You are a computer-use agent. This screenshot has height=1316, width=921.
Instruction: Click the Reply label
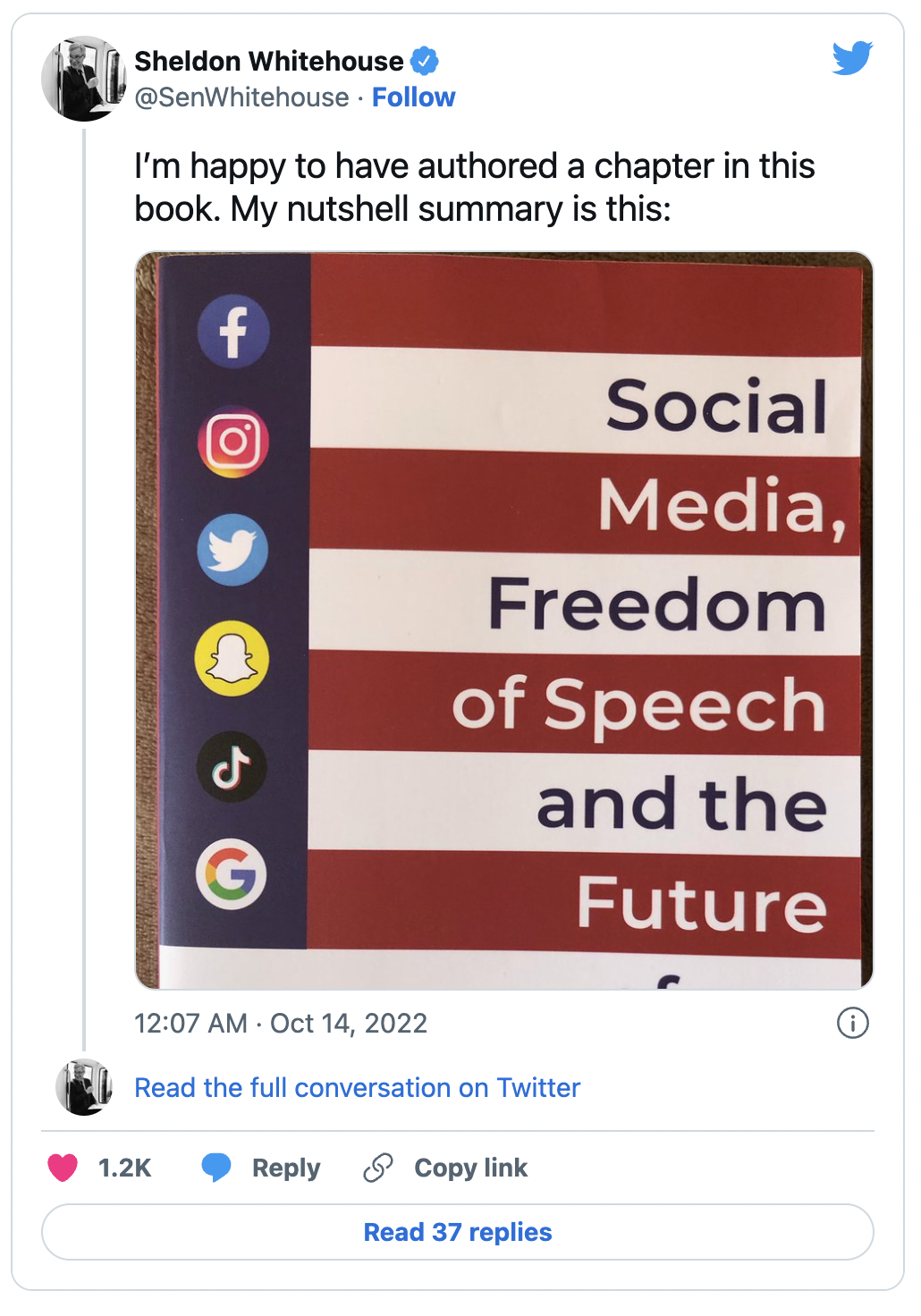click(286, 1168)
